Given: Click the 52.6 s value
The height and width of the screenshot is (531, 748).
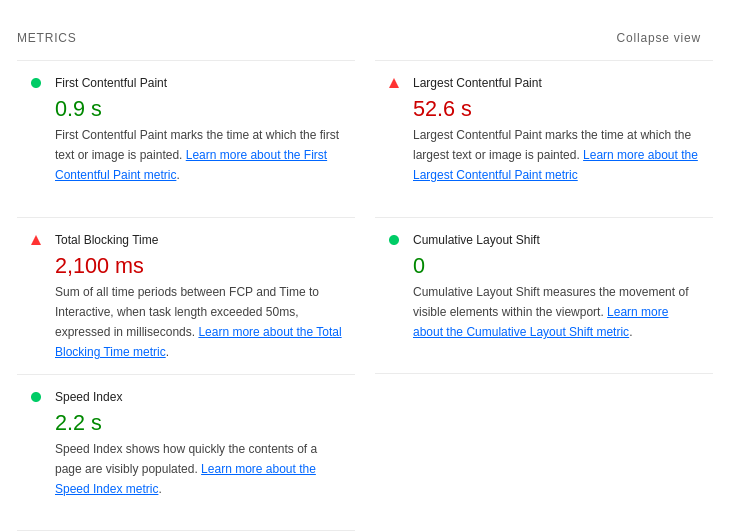Looking at the screenshot, I should (442, 109).
